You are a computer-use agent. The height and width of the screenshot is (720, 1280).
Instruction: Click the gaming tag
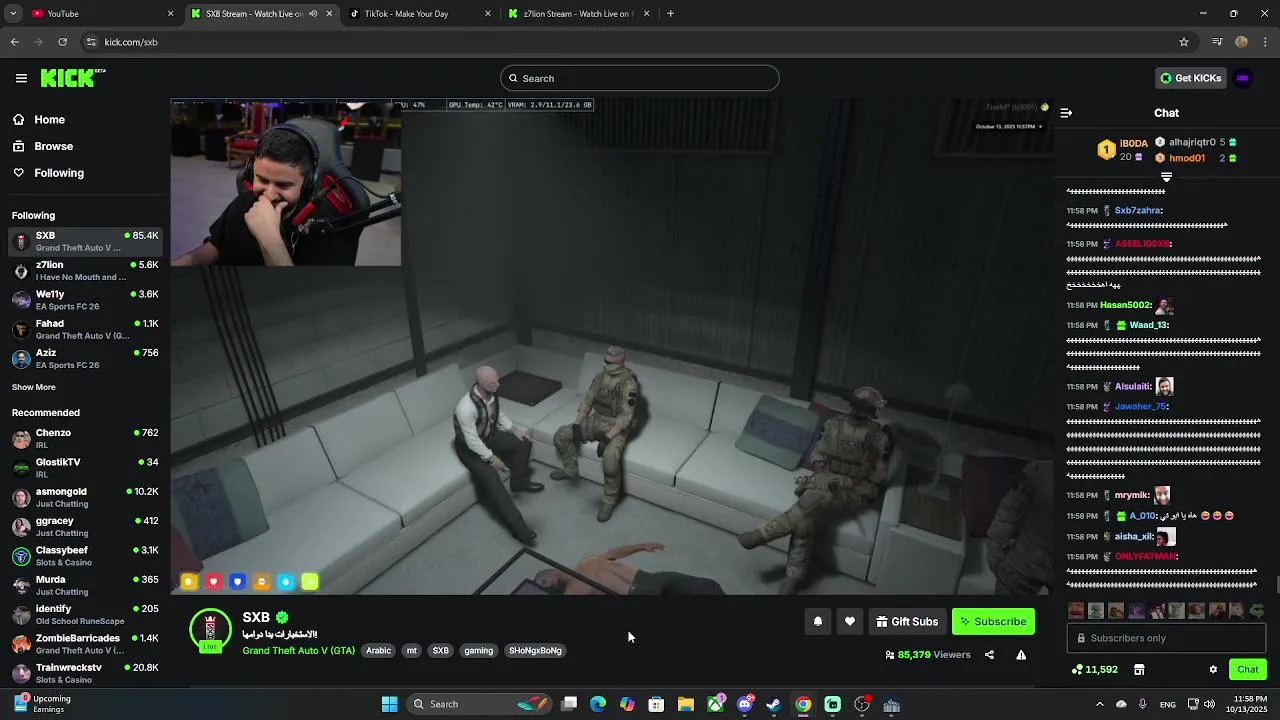point(479,651)
